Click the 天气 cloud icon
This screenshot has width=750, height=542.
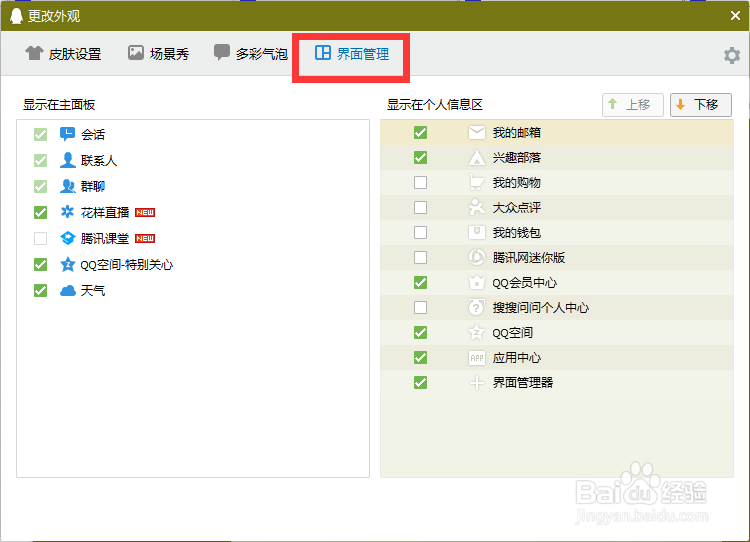[67, 290]
